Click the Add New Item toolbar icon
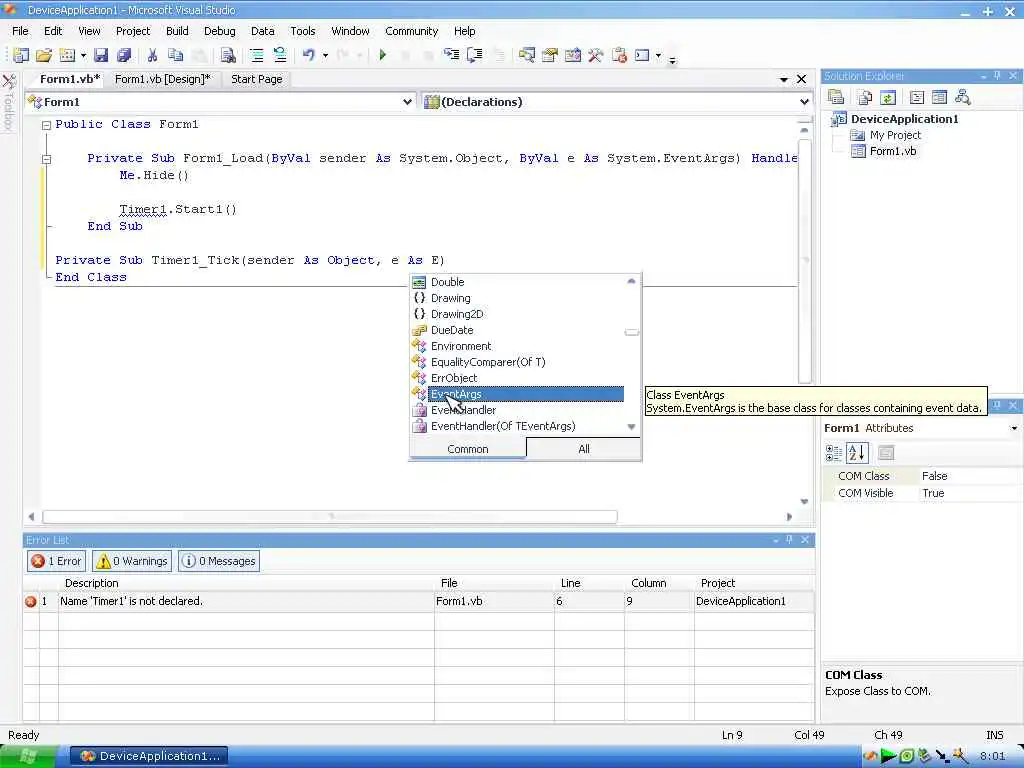 click(x=67, y=56)
